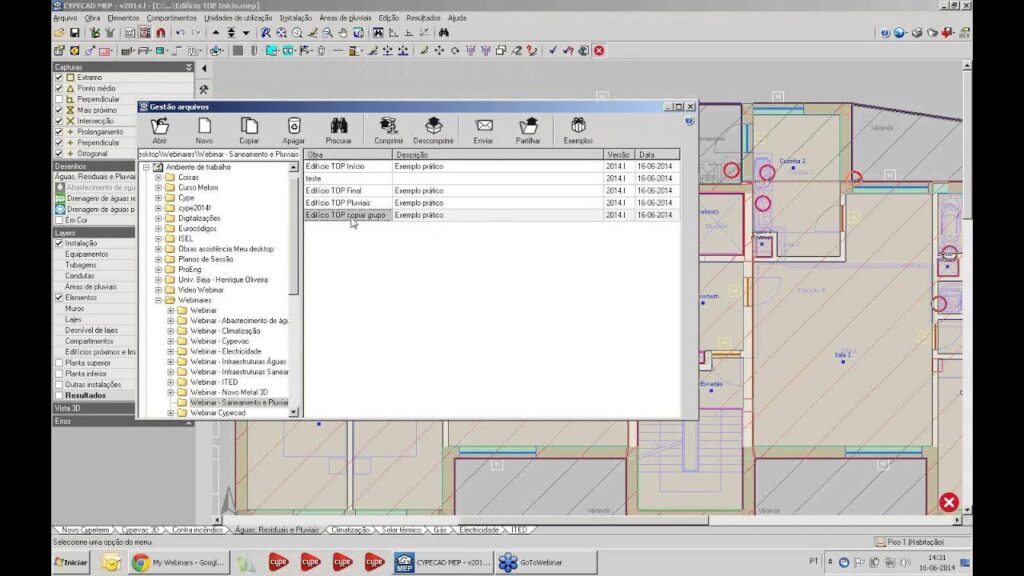Click the Abrir icon in Gestão arquivos

[160, 127]
